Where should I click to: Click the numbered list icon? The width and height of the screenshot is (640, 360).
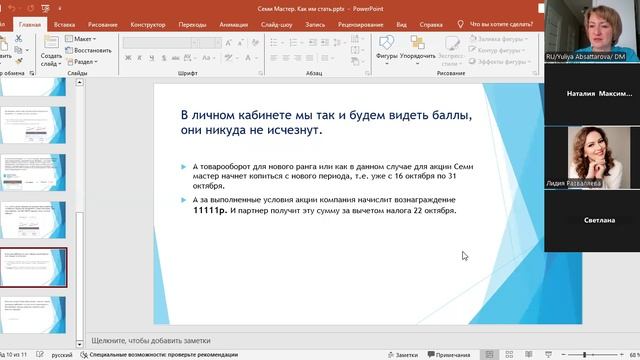(x=293, y=42)
